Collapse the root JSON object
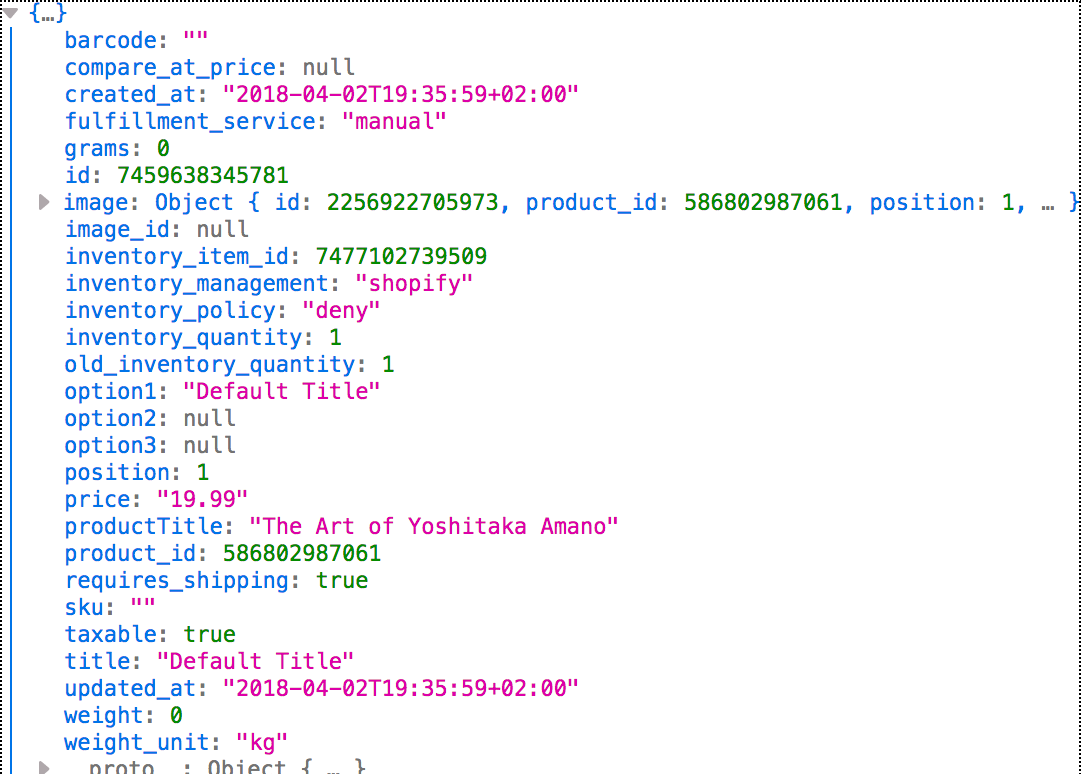Screen dimensions: 1088x774 (x=10, y=13)
